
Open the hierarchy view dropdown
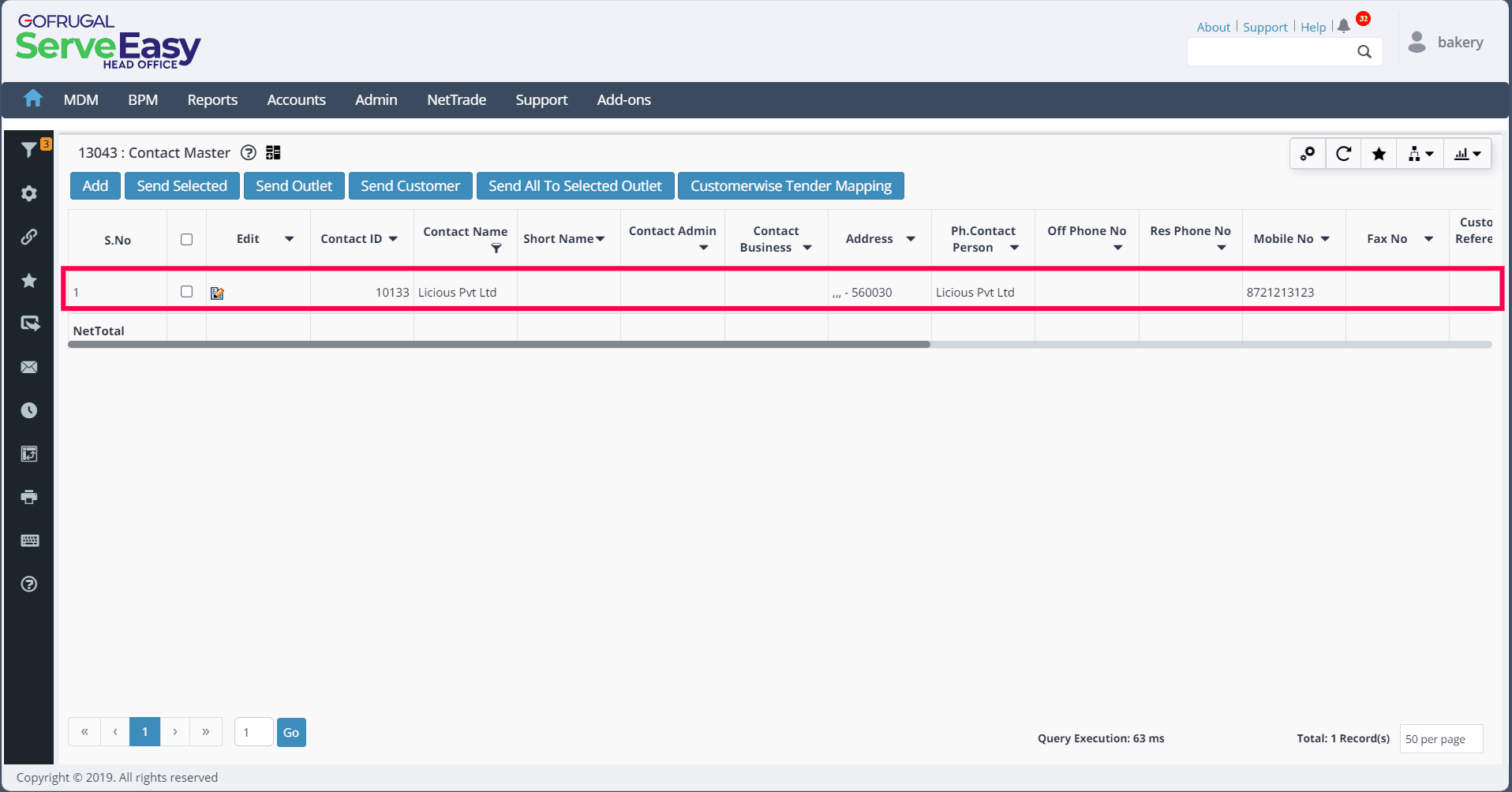(x=1420, y=153)
